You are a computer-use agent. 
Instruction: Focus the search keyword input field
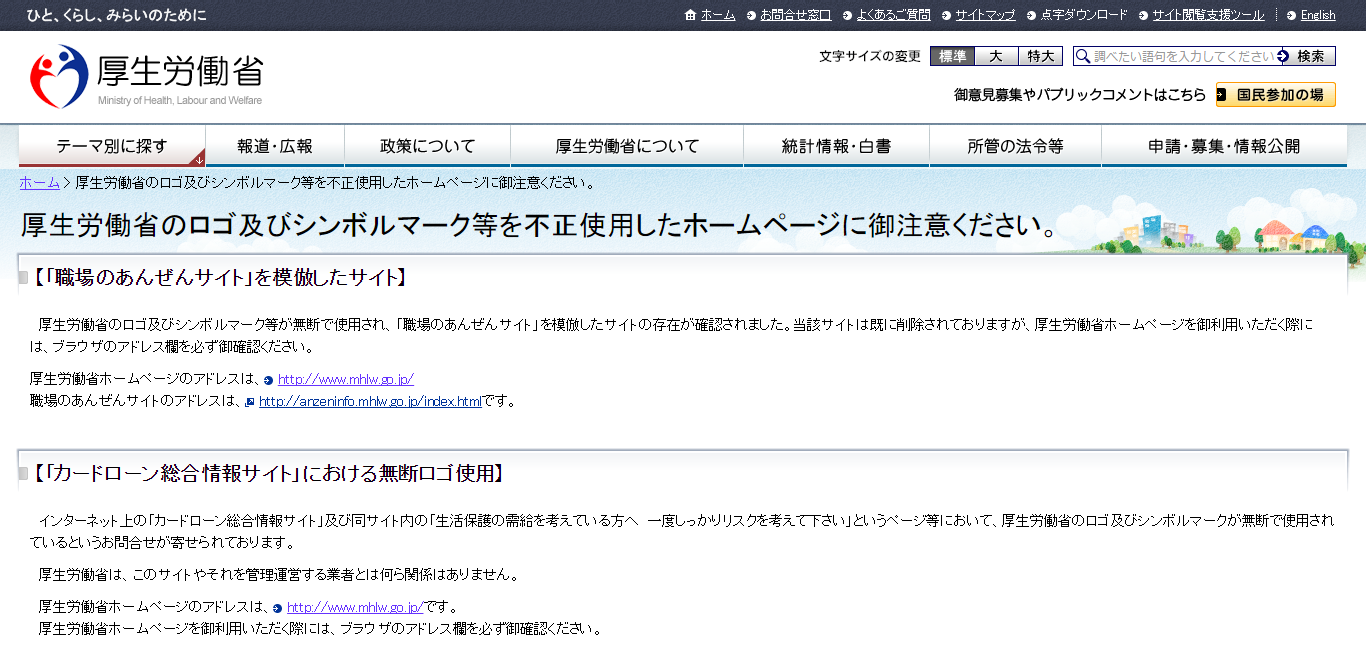point(1176,56)
